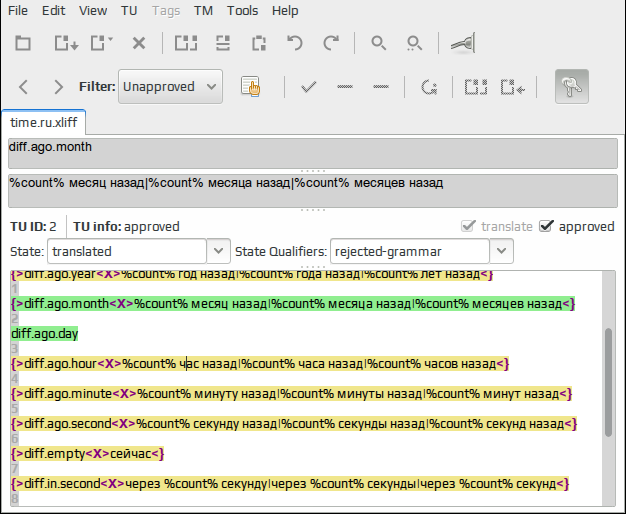This screenshot has height=514, width=626.
Task: Click the magnifier with dots icon
Action: (x=414, y=43)
